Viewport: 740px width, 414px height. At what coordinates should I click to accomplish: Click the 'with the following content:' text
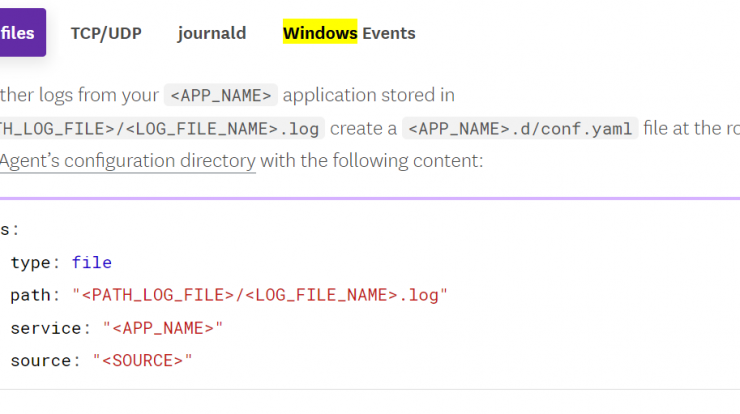tap(371, 161)
